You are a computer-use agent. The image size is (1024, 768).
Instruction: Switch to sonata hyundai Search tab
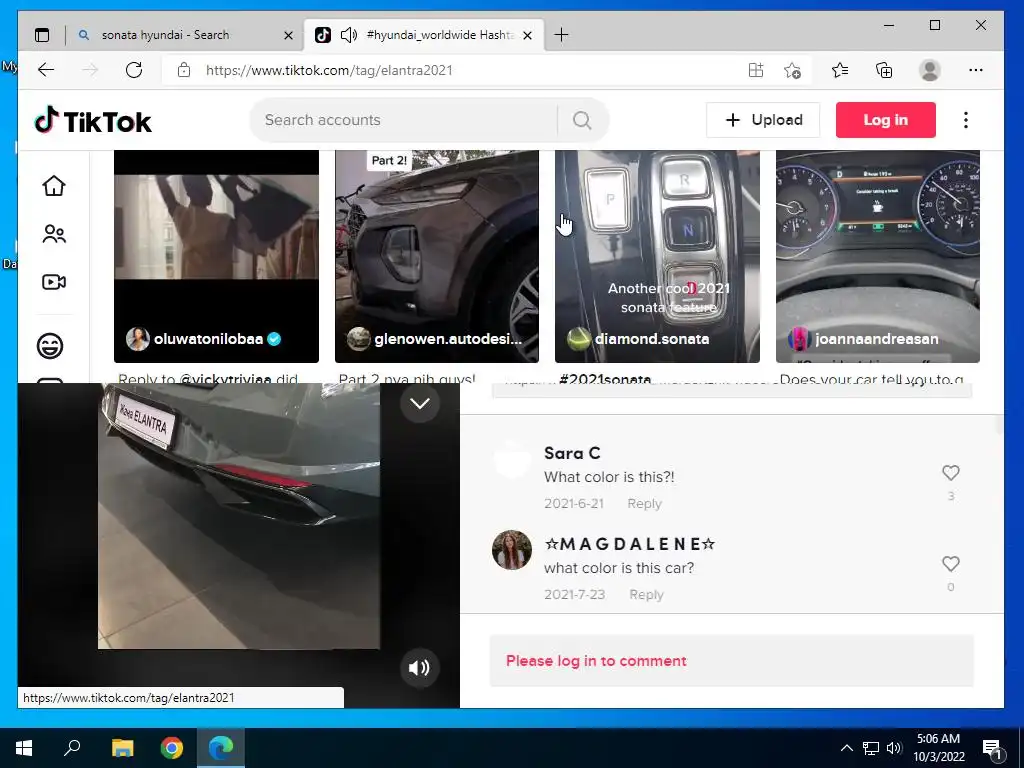pos(165,35)
